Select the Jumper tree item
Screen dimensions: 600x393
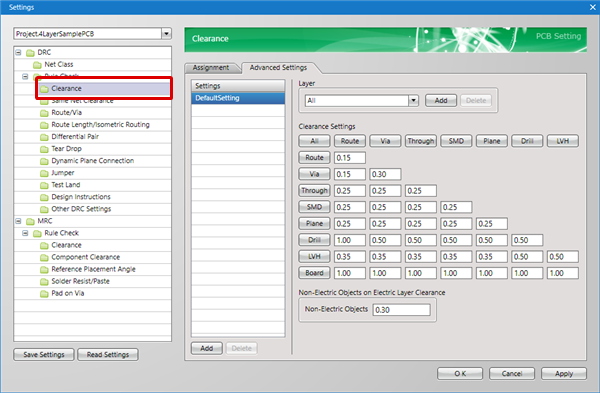(x=63, y=173)
